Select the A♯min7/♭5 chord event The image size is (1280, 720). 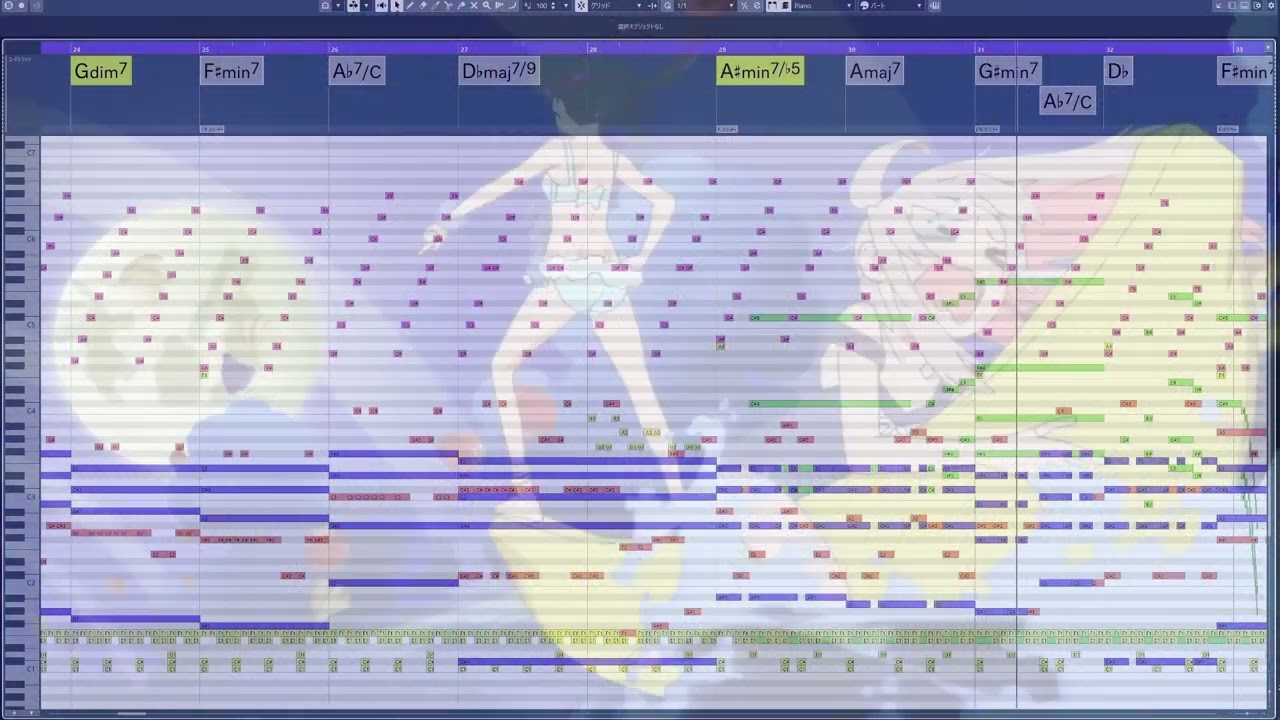760,71
